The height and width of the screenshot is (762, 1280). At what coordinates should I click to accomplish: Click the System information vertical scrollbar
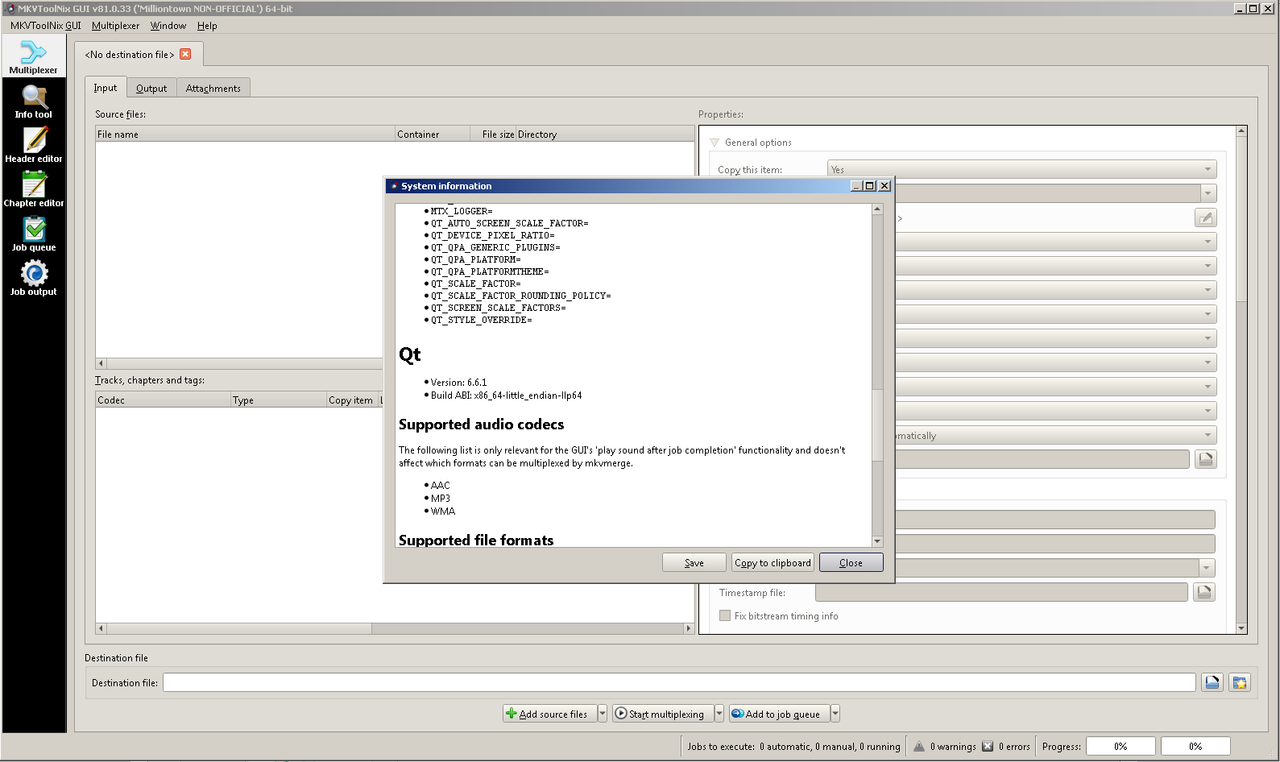(877, 374)
